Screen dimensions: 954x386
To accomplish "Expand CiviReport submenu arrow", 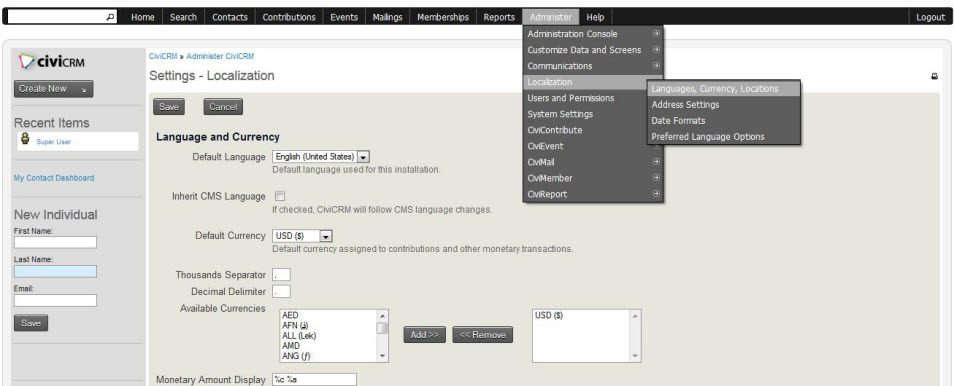I will pyautogui.click(x=656, y=194).
